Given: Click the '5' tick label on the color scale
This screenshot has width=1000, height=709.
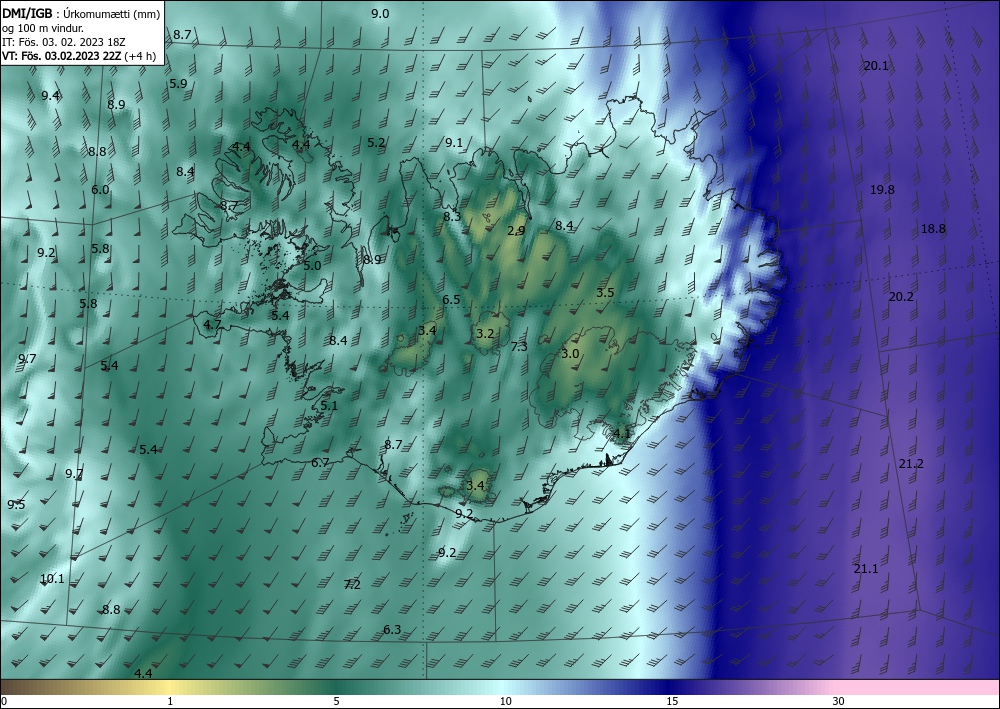Looking at the screenshot, I should 336,702.
